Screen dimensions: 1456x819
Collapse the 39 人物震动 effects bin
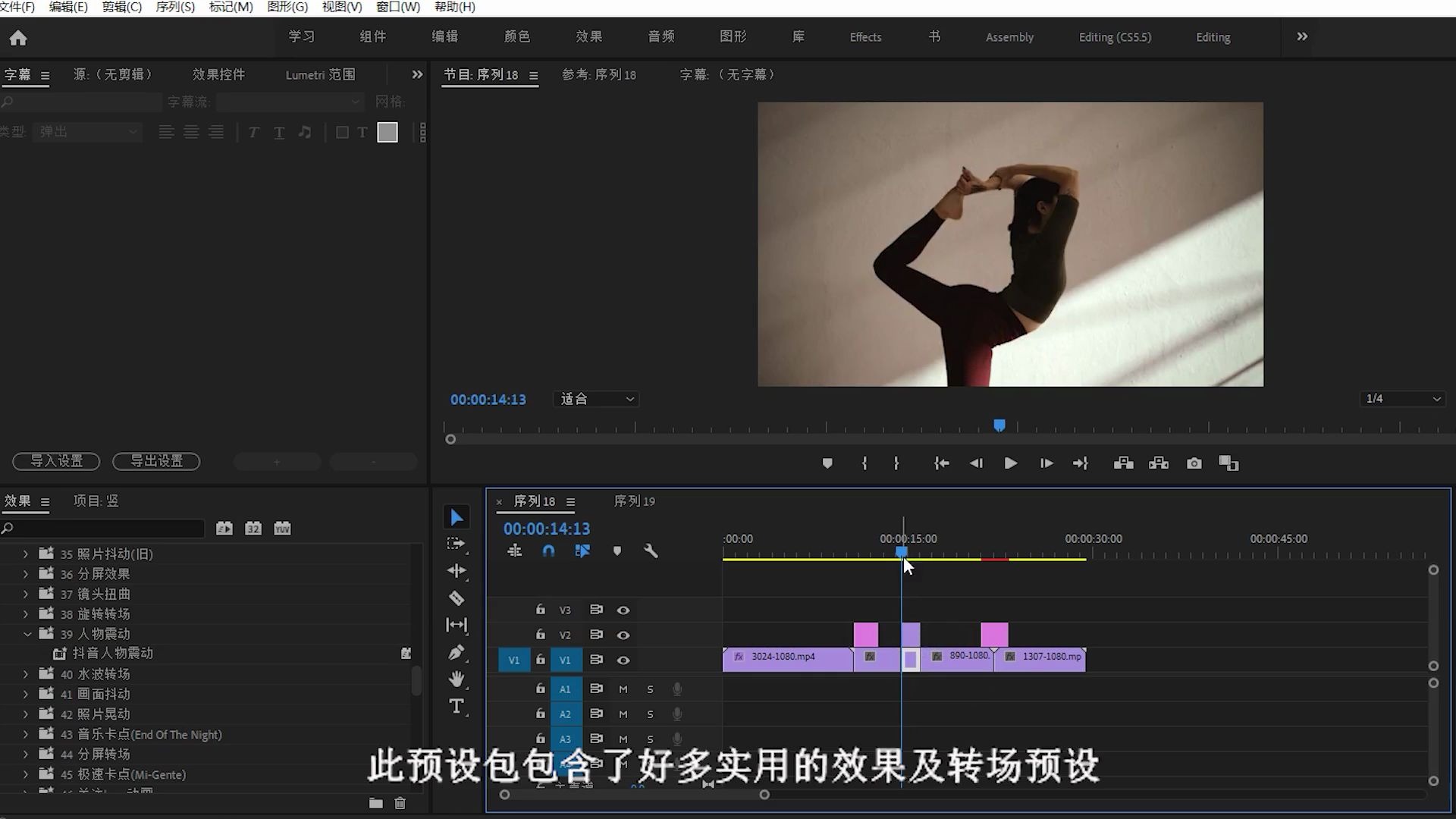(28, 634)
